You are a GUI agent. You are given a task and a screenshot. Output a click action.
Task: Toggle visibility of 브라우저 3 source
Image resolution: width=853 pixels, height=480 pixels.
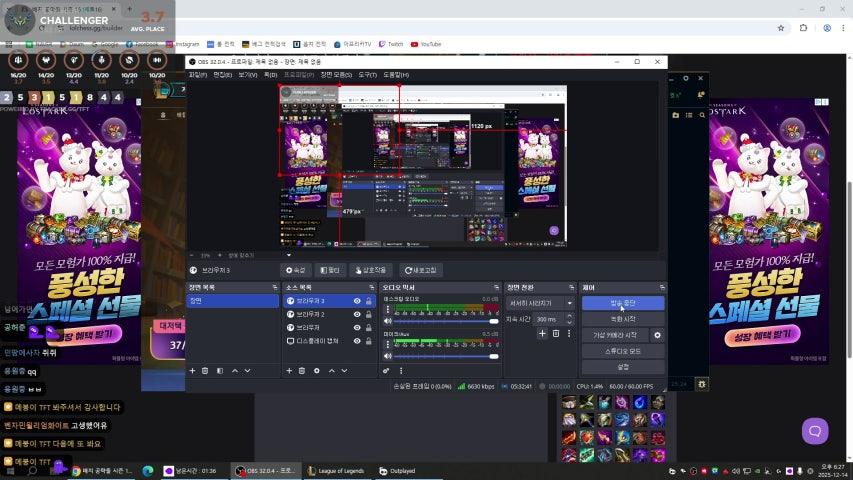click(x=358, y=301)
